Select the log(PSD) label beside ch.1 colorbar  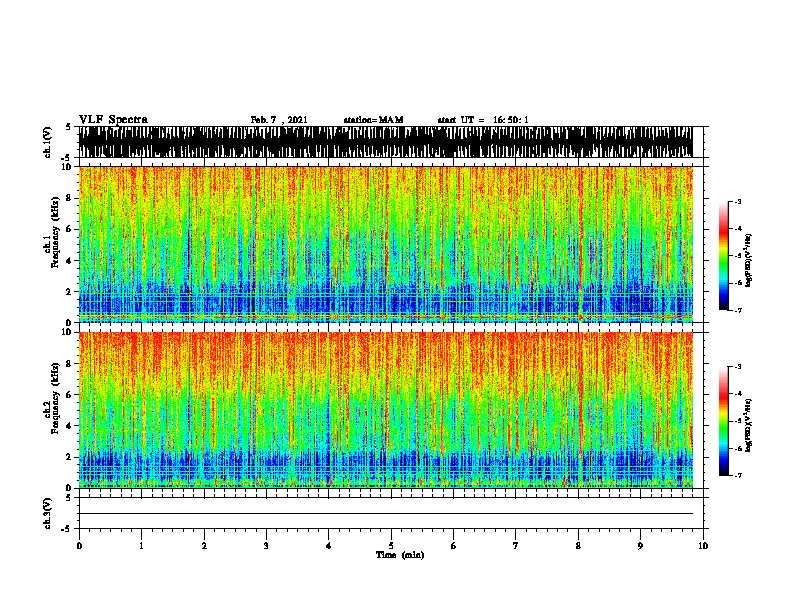748,261
